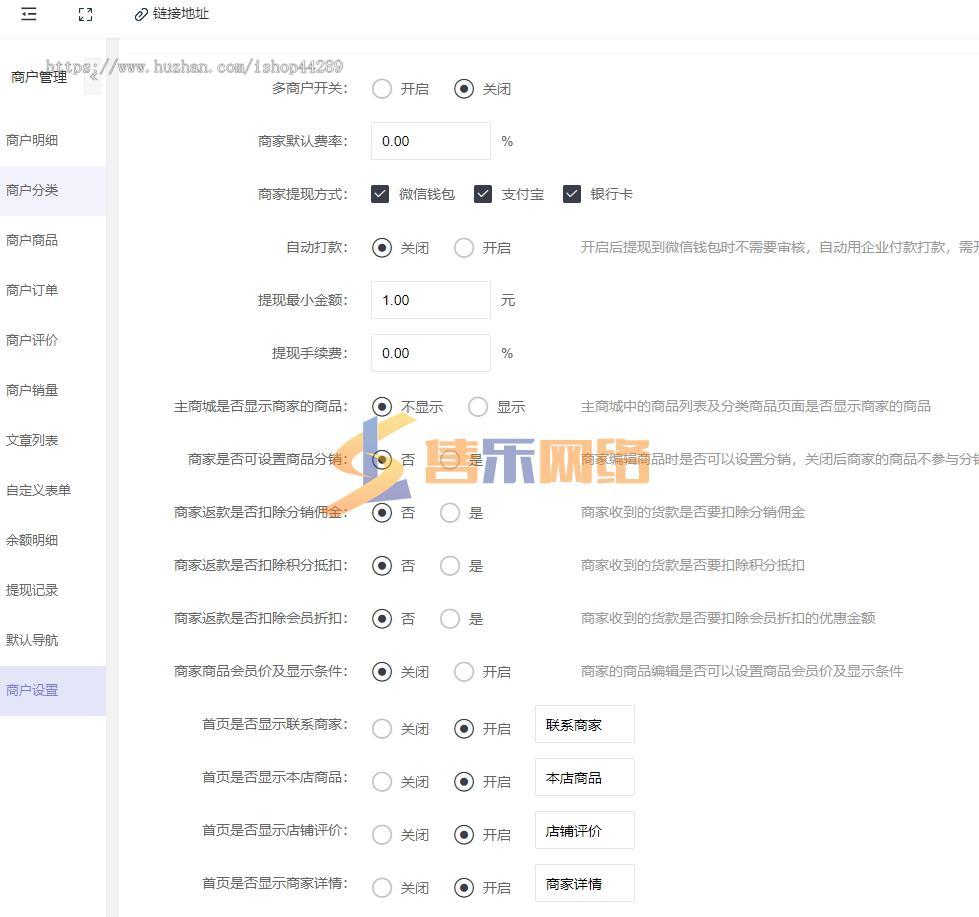Choose 不显示 for 主商城是否显示商家的商品

(382, 407)
